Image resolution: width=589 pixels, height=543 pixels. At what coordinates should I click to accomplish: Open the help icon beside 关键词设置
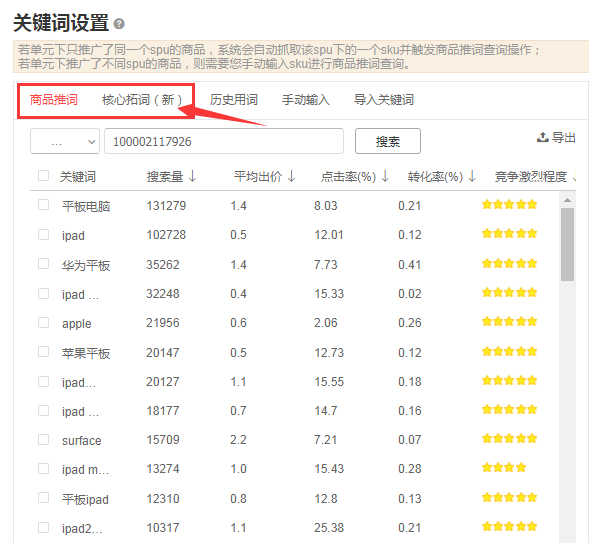[119, 24]
